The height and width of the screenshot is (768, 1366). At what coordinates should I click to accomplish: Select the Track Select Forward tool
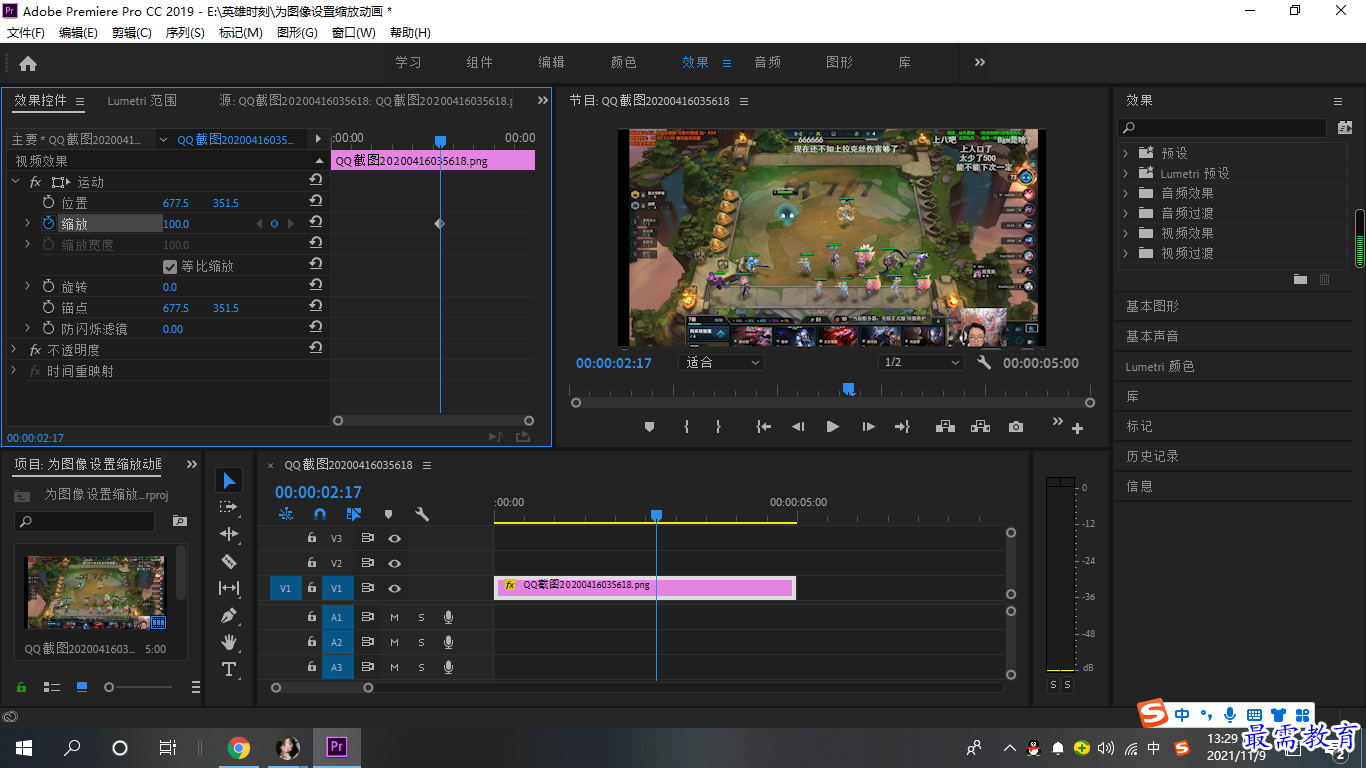[229, 508]
